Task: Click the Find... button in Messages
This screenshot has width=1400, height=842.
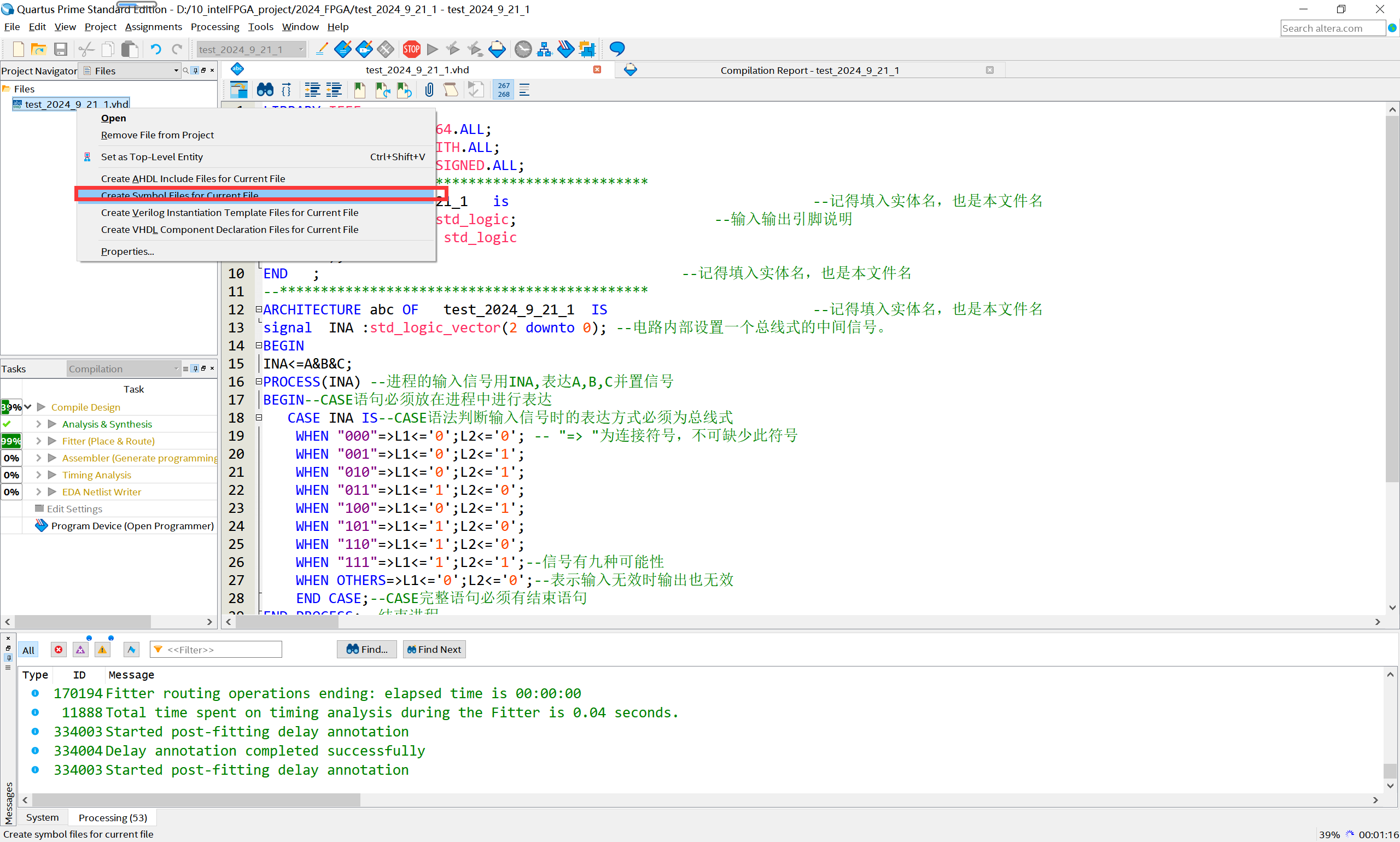Action: [x=366, y=650]
